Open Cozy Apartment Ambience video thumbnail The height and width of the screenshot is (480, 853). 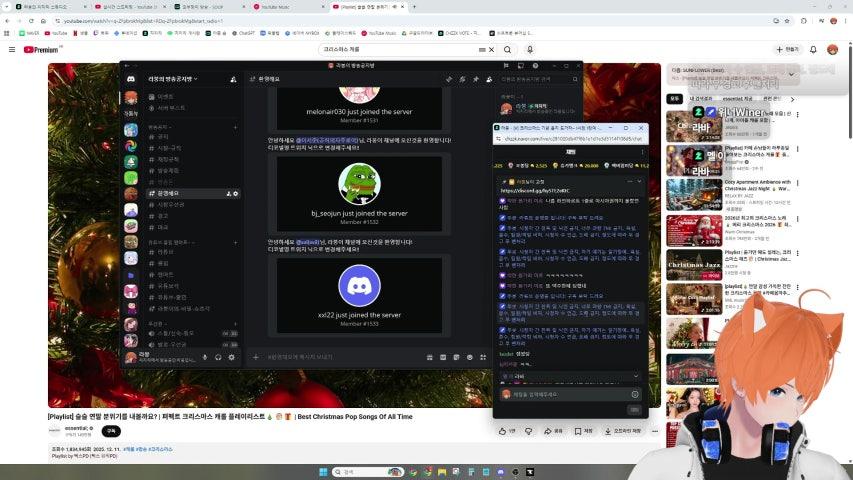pos(694,195)
